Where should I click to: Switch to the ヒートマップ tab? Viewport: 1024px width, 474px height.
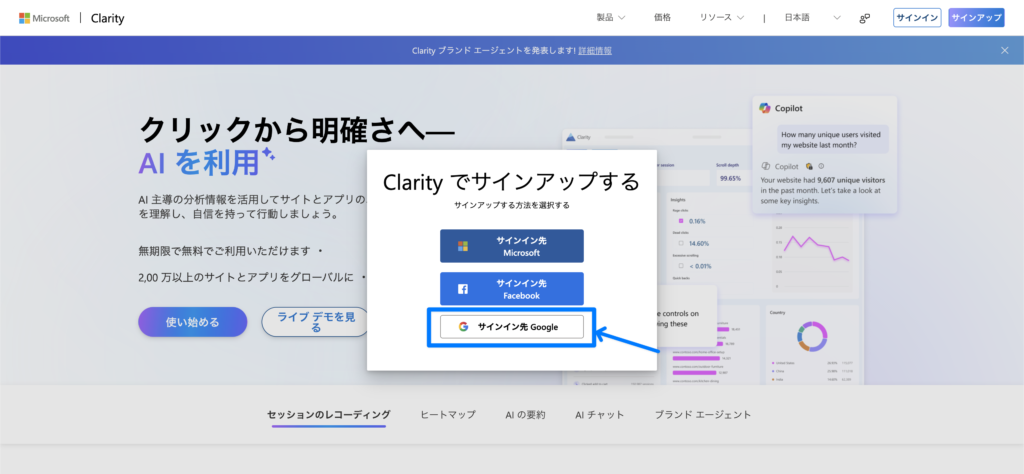click(x=447, y=414)
